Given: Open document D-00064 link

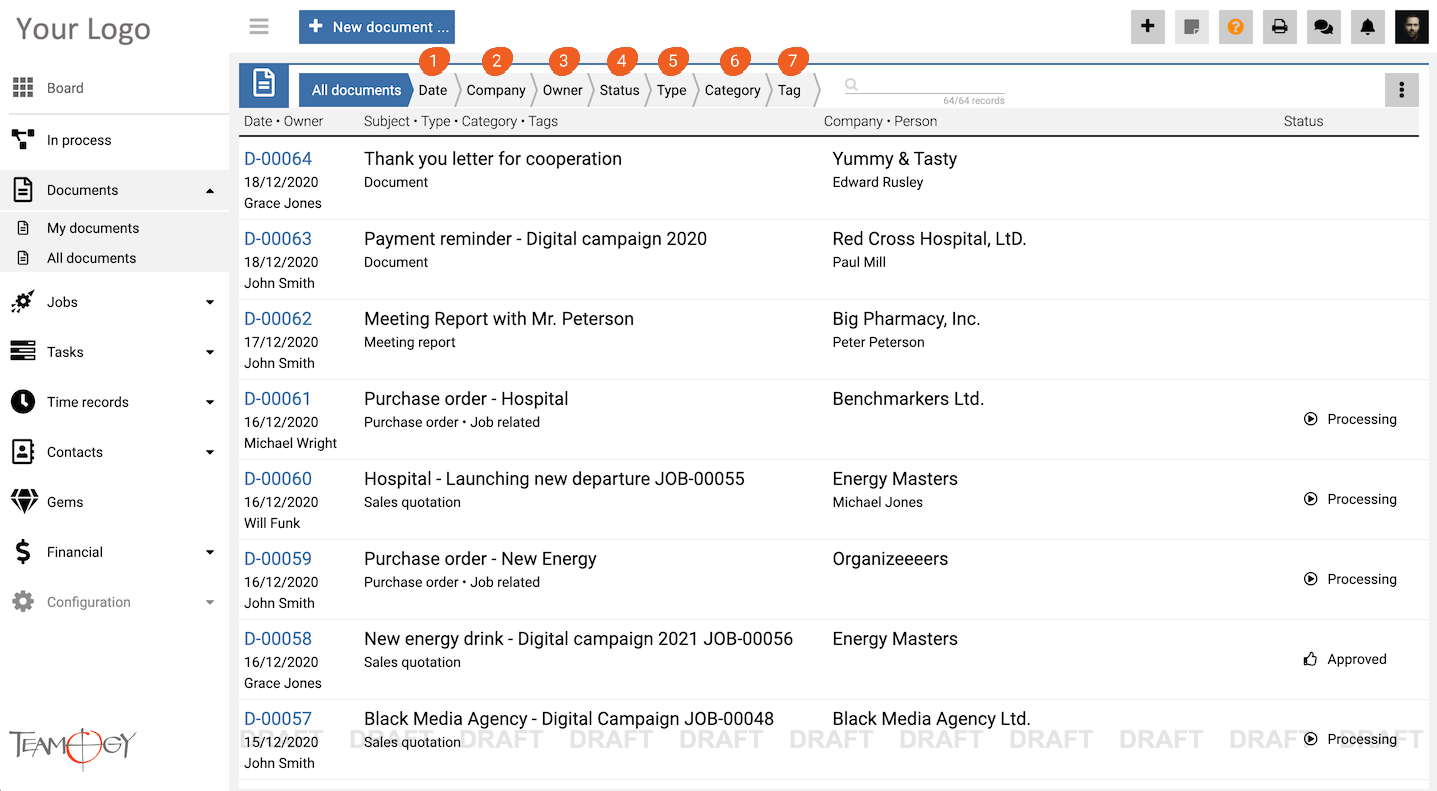Looking at the screenshot, I should tap(278, 159).
